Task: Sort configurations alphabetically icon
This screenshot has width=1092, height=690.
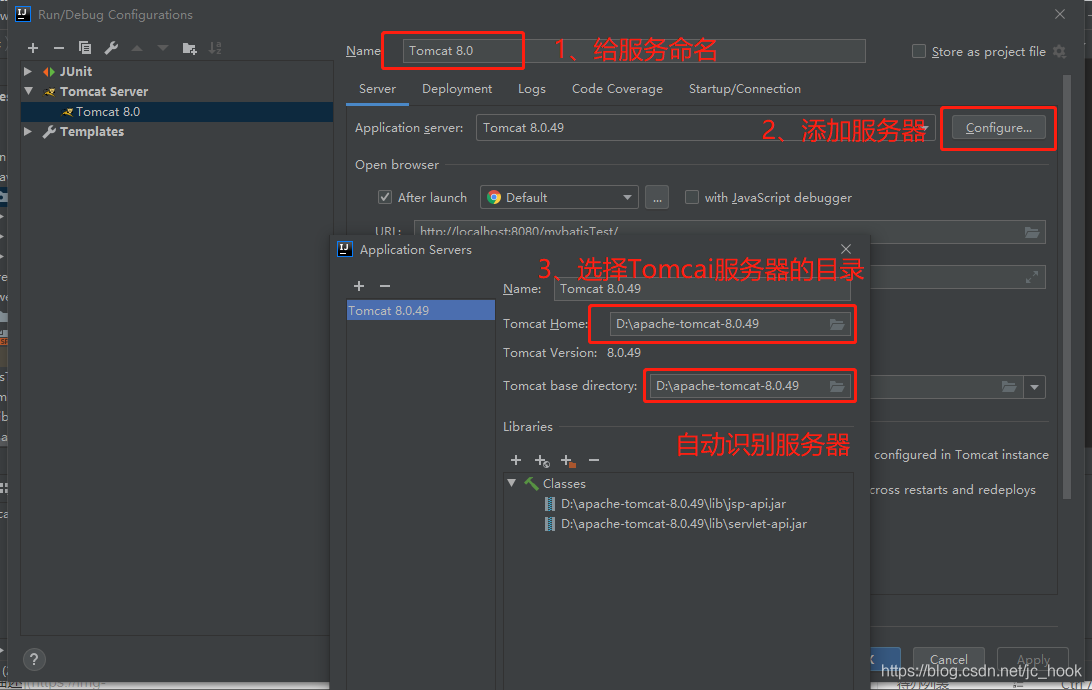Action: [x=215, y=48]
